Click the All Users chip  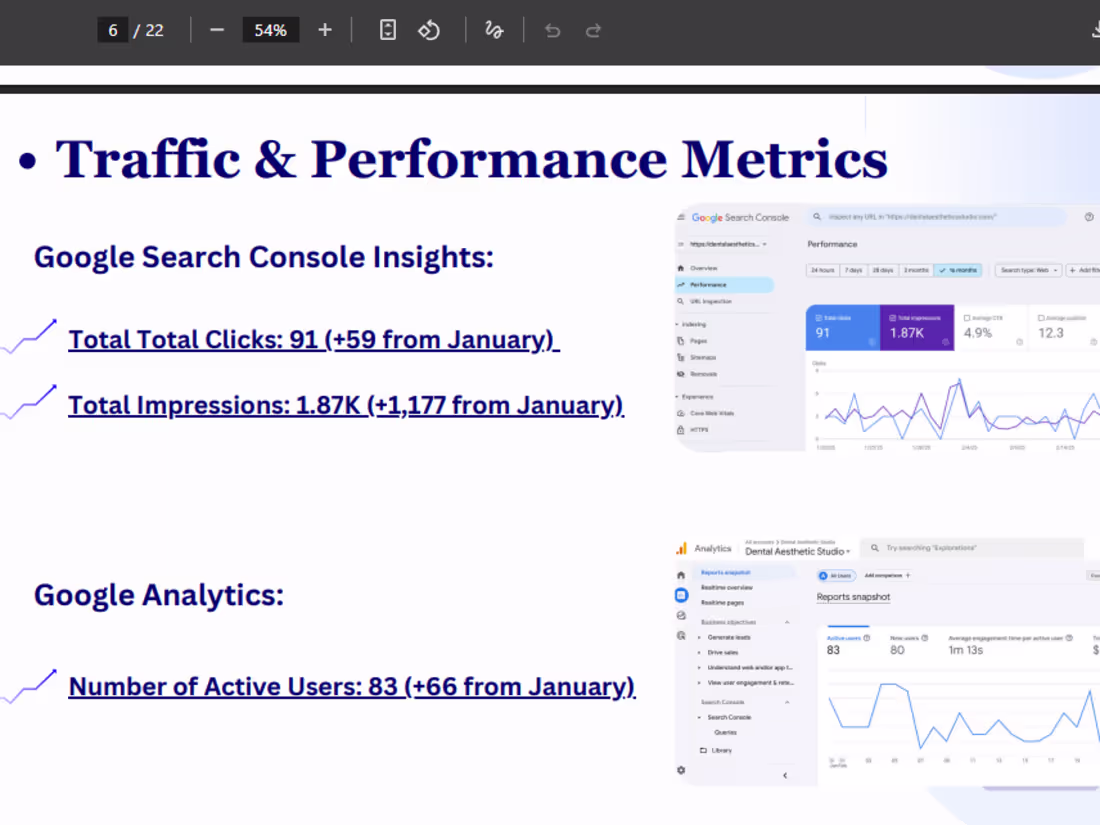pyautogui.click(x=836, y=575)
